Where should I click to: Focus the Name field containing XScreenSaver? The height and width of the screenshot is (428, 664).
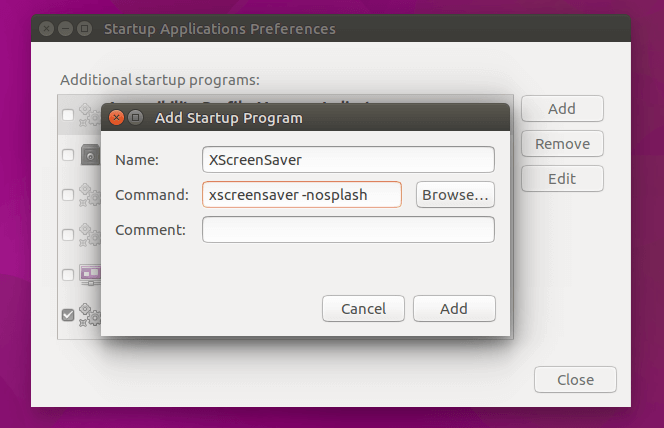click(348, 160)
